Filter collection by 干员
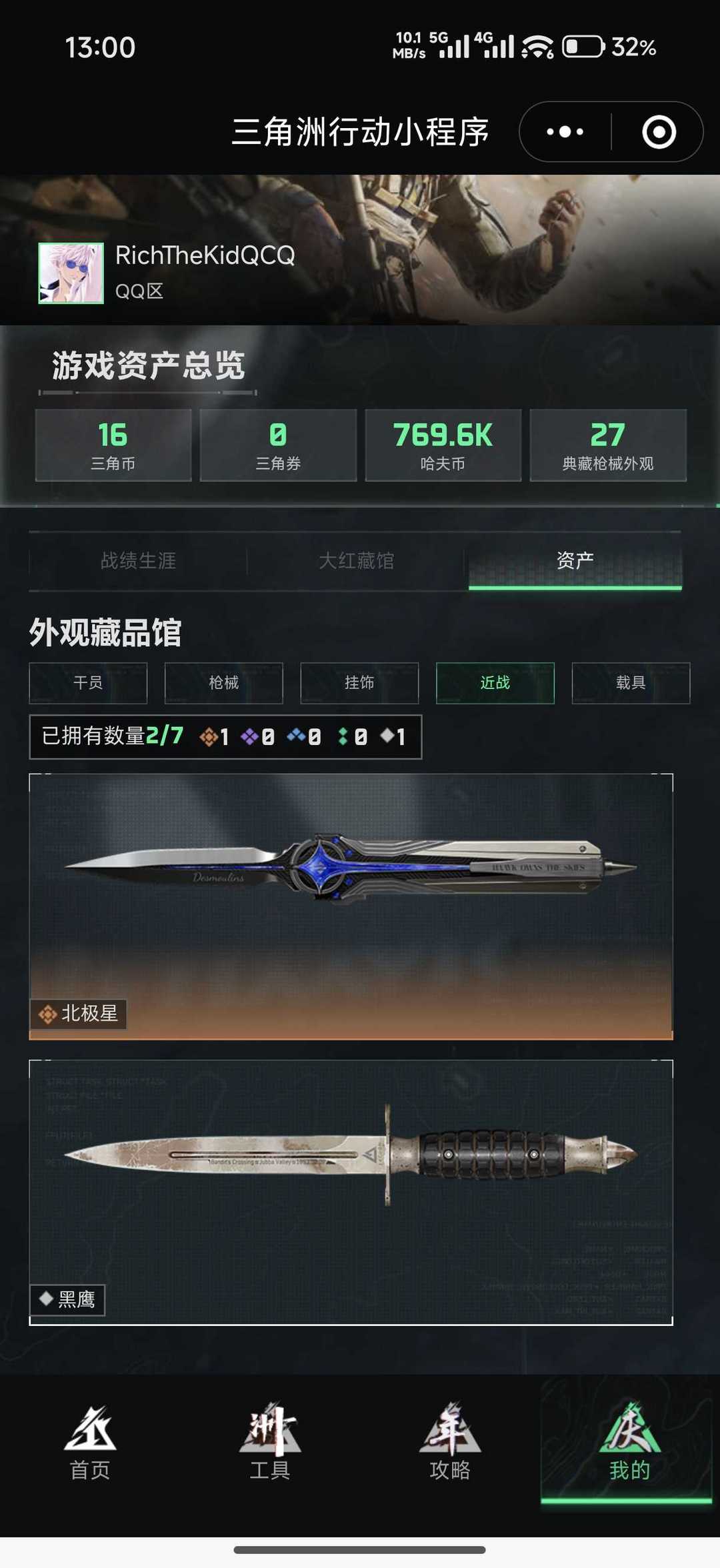The width and height of the screenshot is (720, 1568). pyautogui.click(x=88, y=683)
